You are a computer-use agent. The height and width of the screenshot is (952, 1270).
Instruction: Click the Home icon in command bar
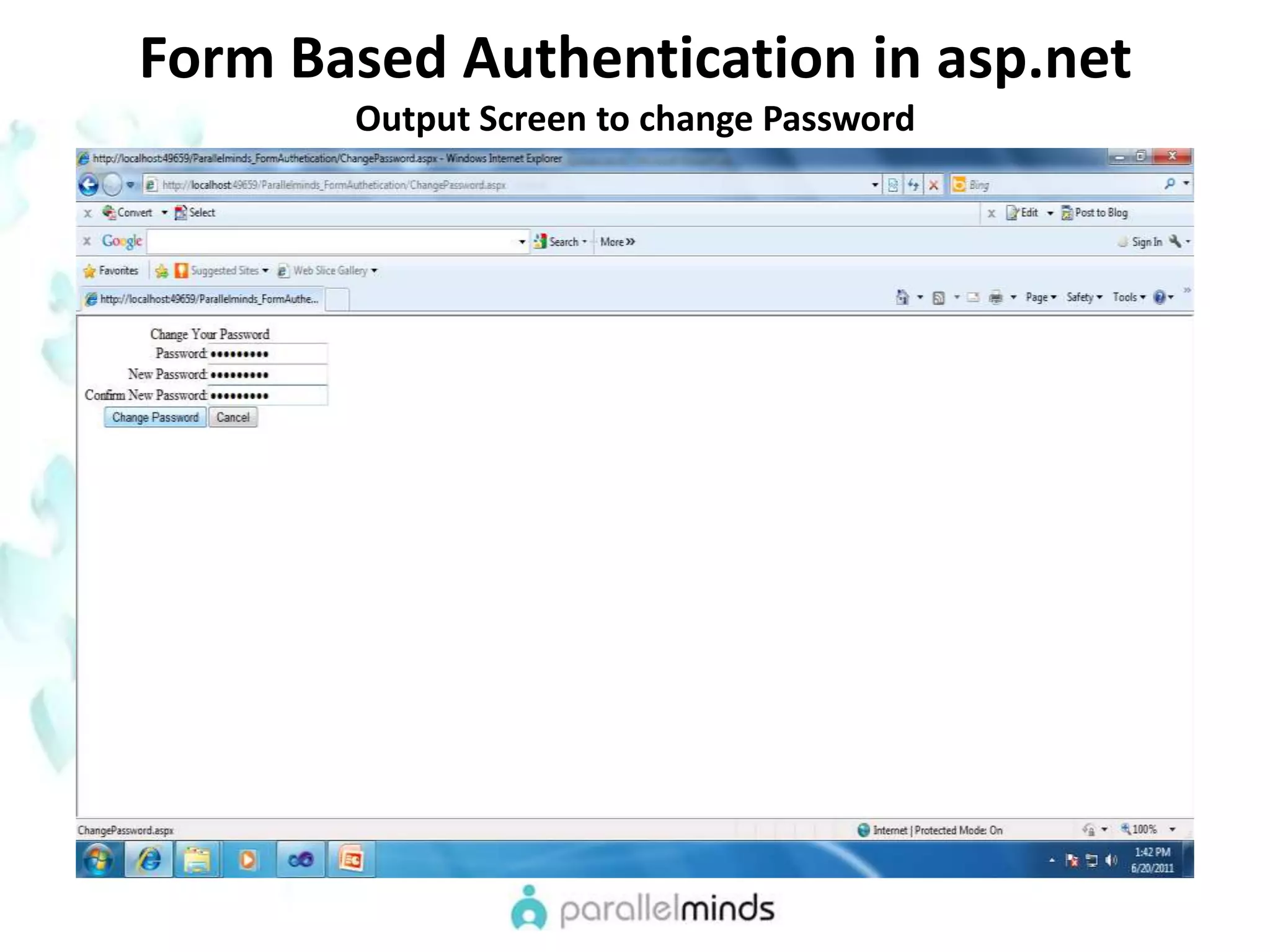pyautogui.click(x=902, y=297)
